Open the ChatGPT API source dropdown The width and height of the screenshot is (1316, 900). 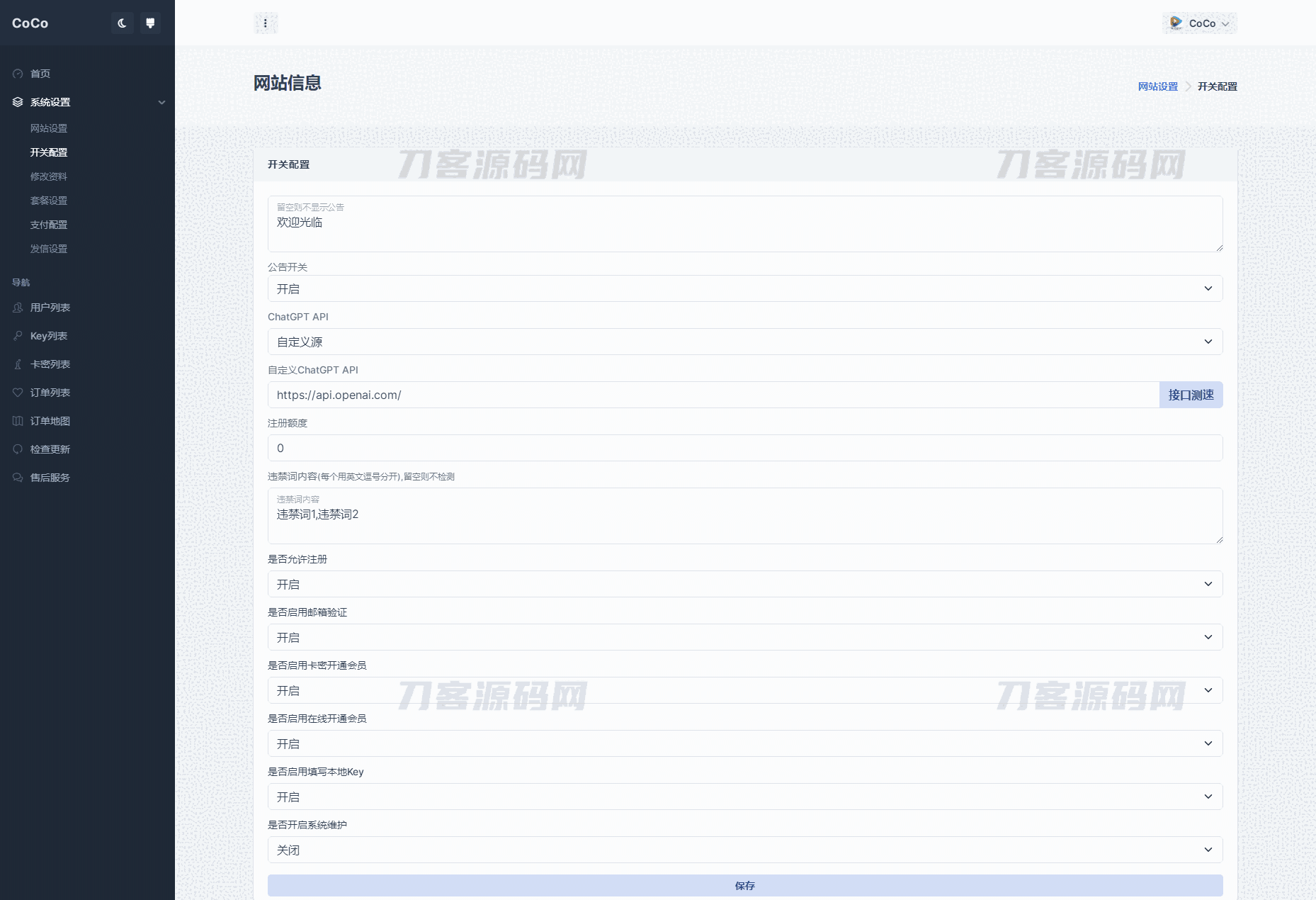[x=745, y=342]
